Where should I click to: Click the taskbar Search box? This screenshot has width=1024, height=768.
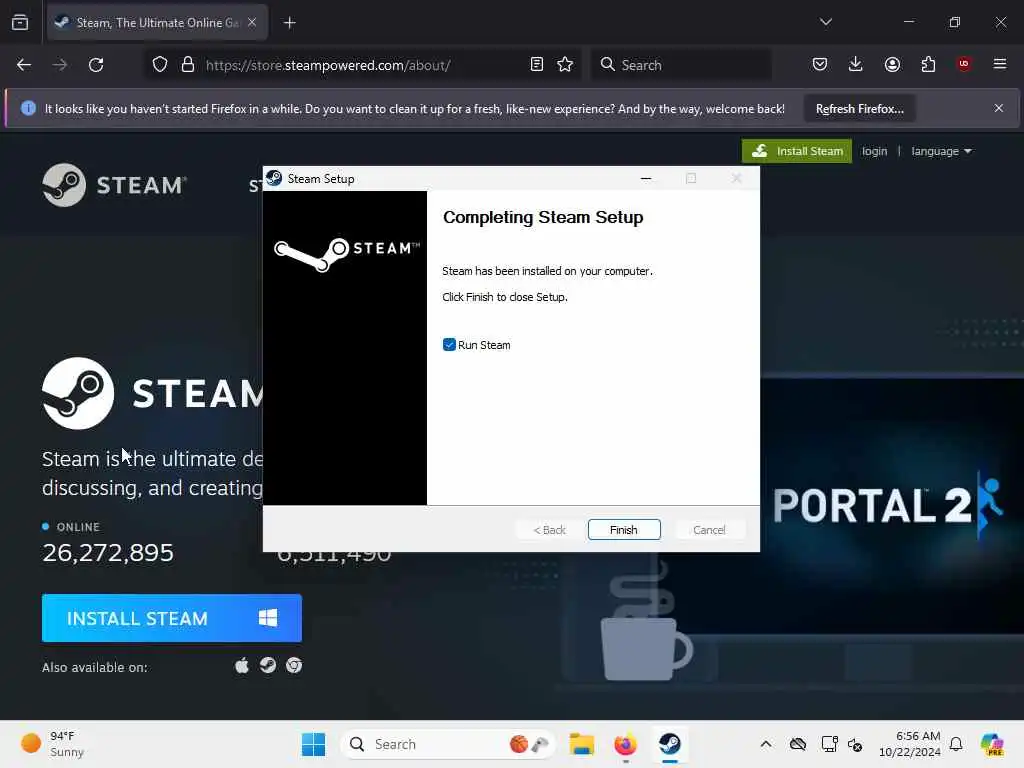tap(448, 744)
